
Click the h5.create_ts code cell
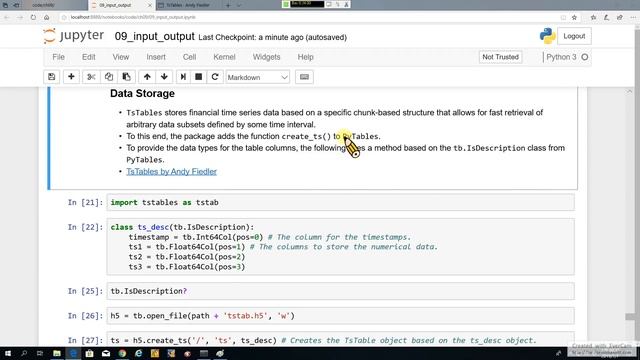point(340,340)
